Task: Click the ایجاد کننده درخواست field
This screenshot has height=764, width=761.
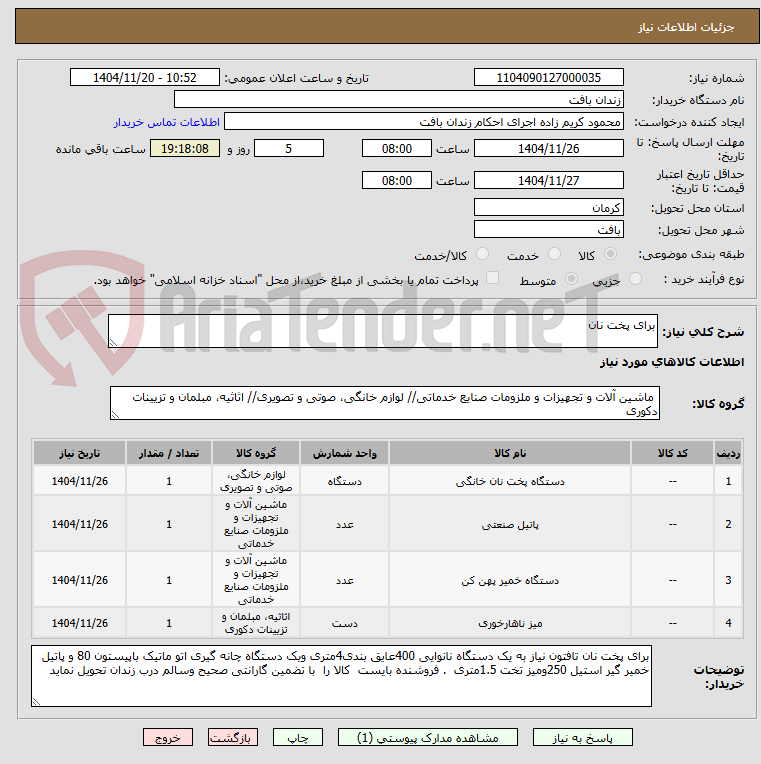Action: pyautogui.click(x=424, y=122)
